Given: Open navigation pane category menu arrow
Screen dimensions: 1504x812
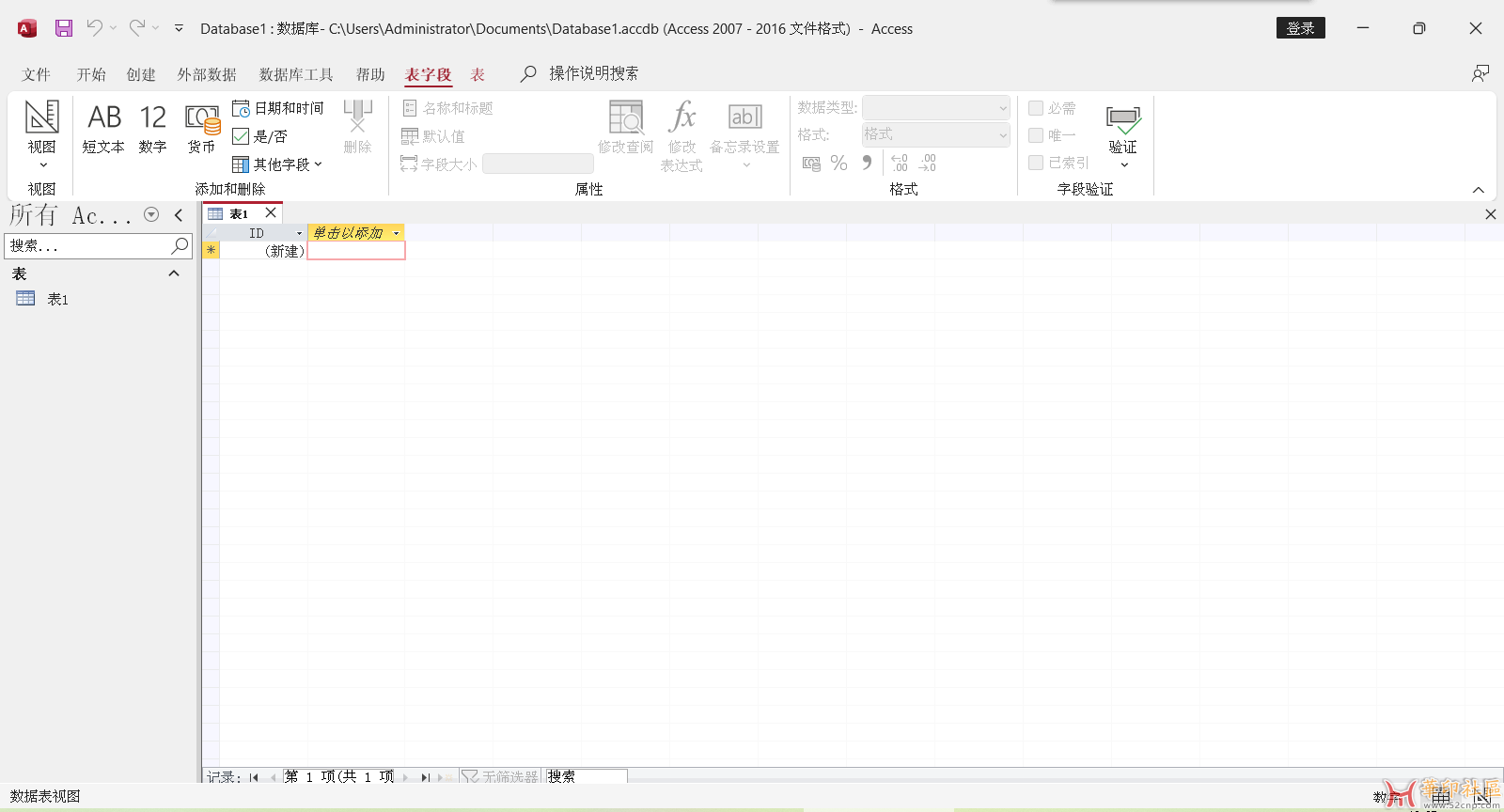Looking at the screenshot, I should (151, 214).
